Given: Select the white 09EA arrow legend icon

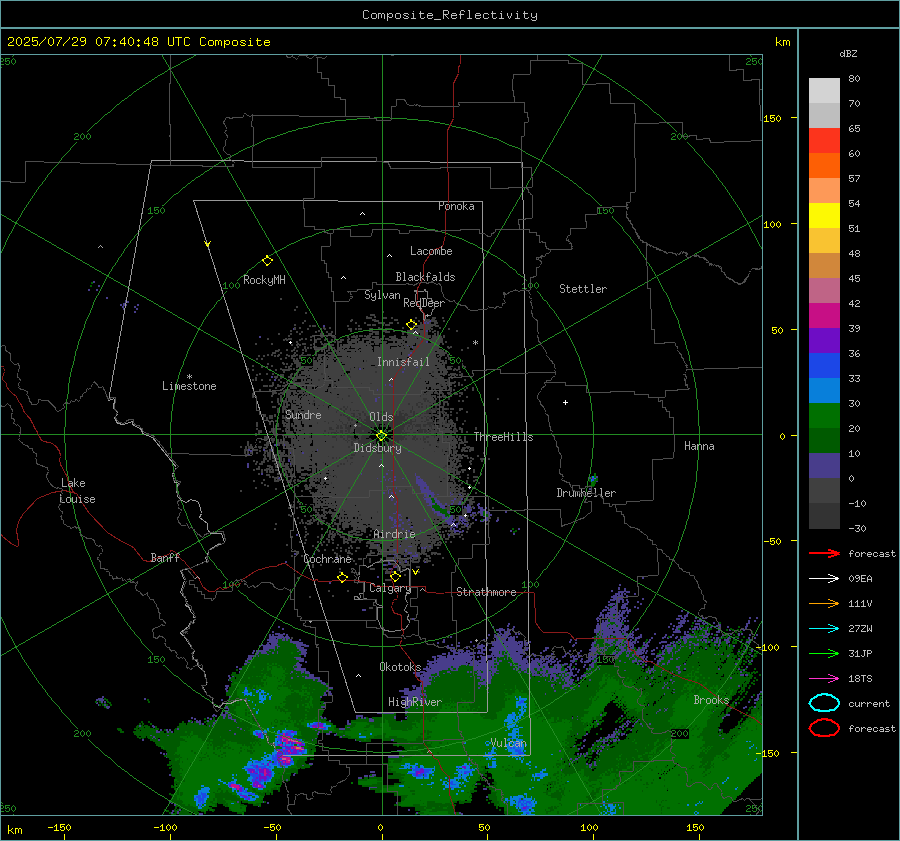Looking at the screenshot, I should coord(824,579).
